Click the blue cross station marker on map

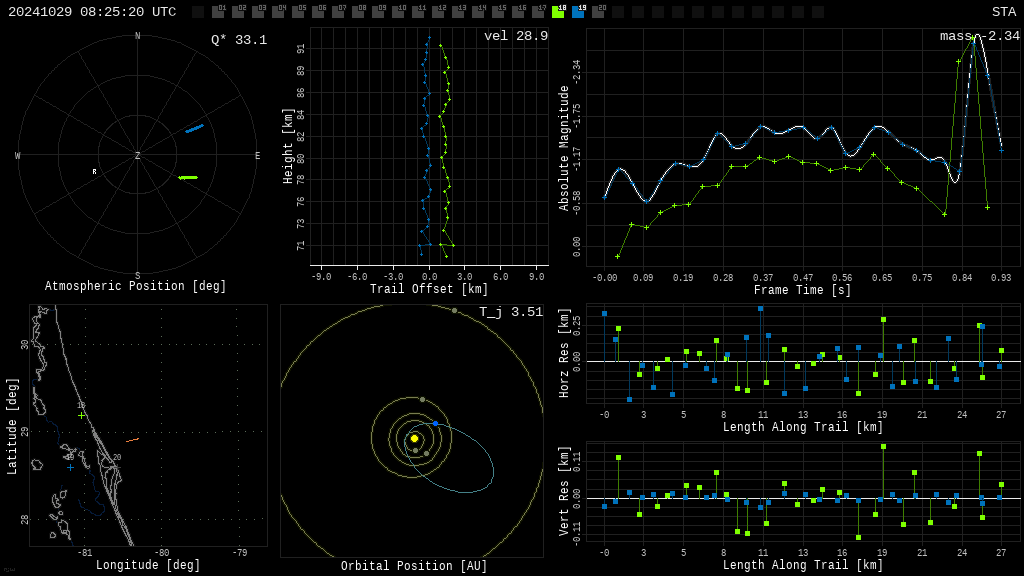point(70,467)
